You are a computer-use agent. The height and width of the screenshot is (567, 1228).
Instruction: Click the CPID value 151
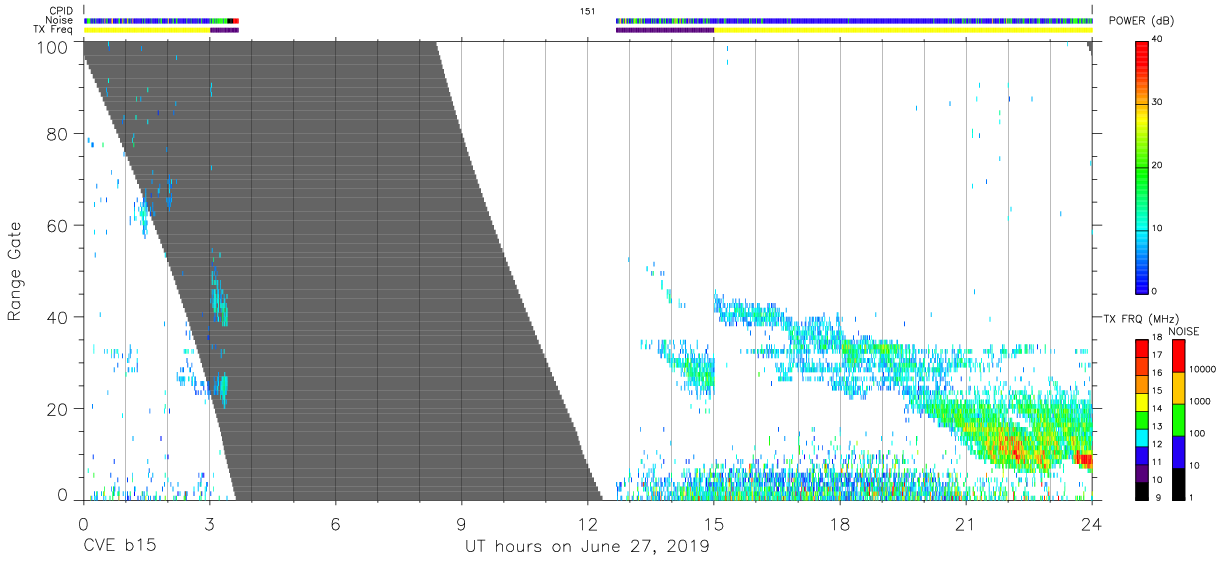click(x=587, y=11)
